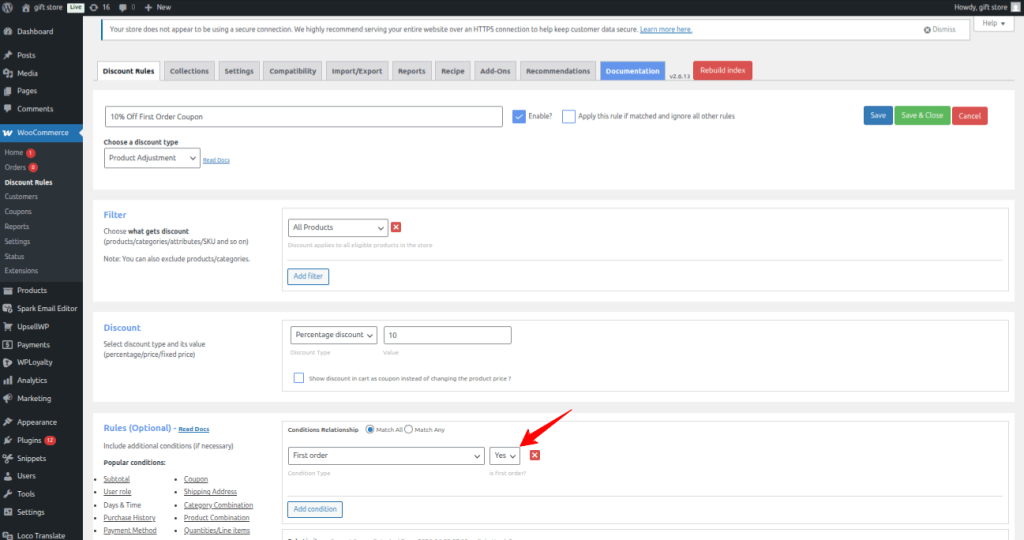Open Marketing megaphone icon

pyautogui.click(x=8, y=398)
